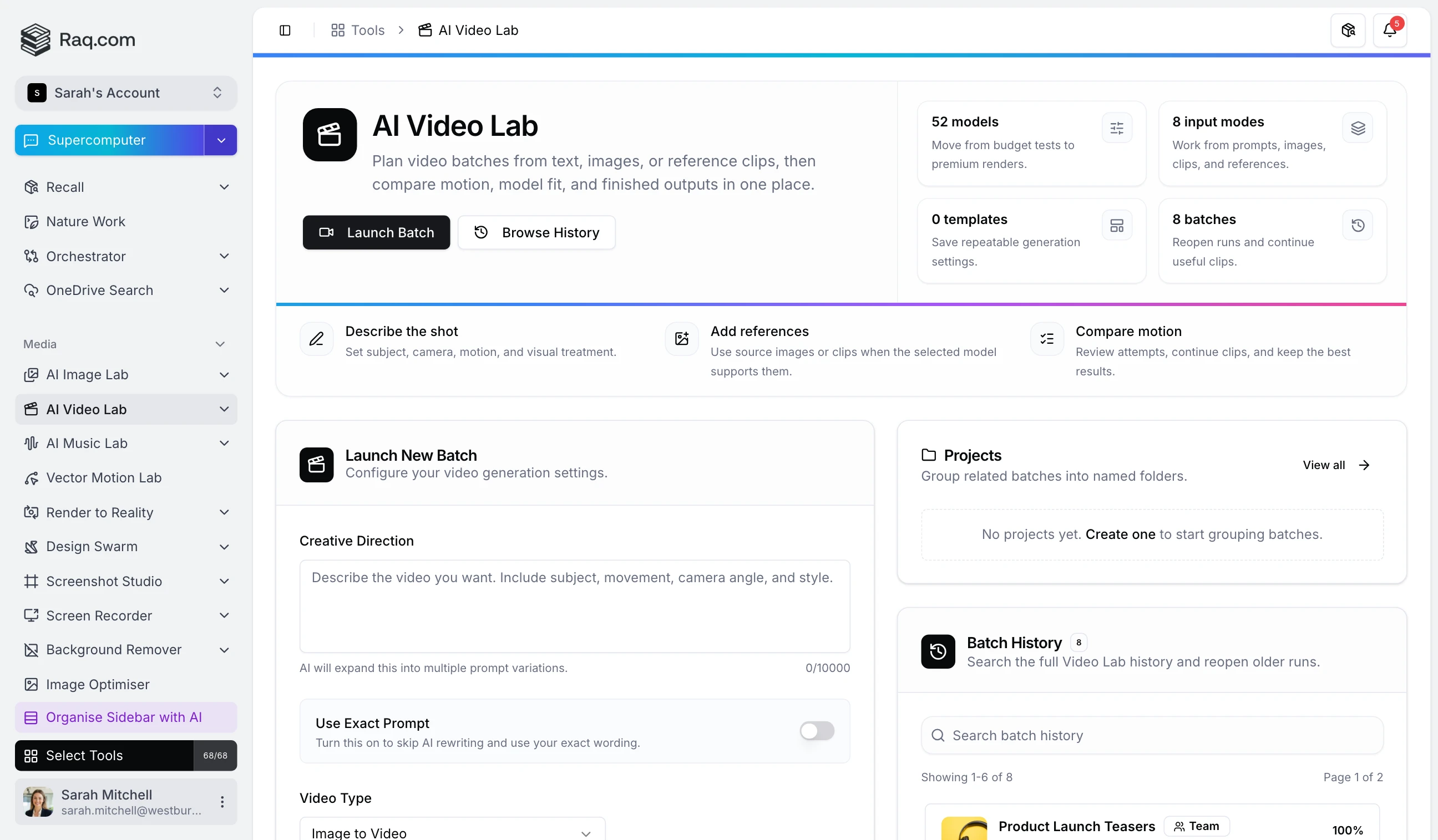
Task: Toggle the Use Exact Prompt switch
Action: click(817, 731)
